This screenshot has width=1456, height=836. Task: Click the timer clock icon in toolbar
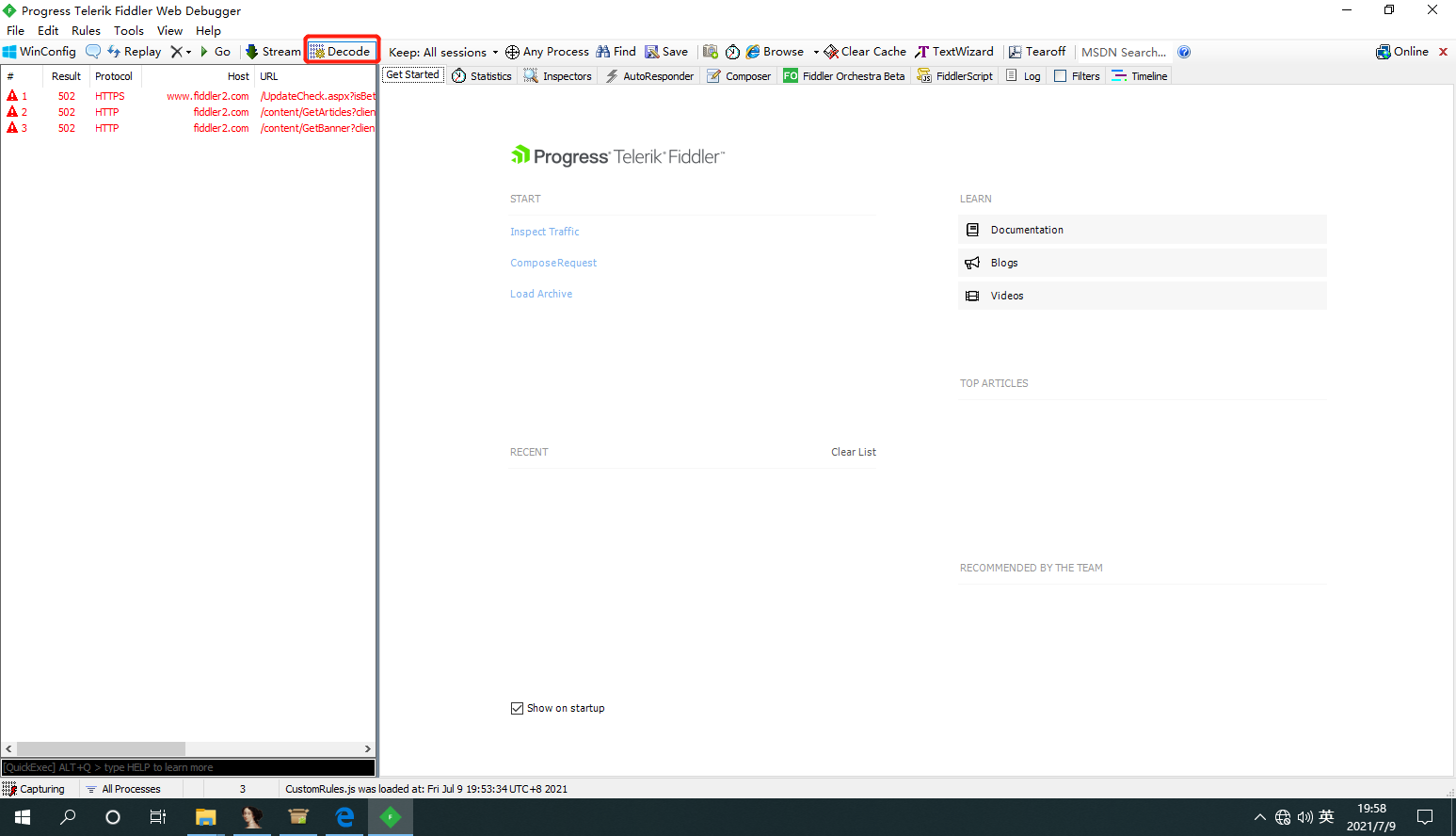[x=732, y=52]
